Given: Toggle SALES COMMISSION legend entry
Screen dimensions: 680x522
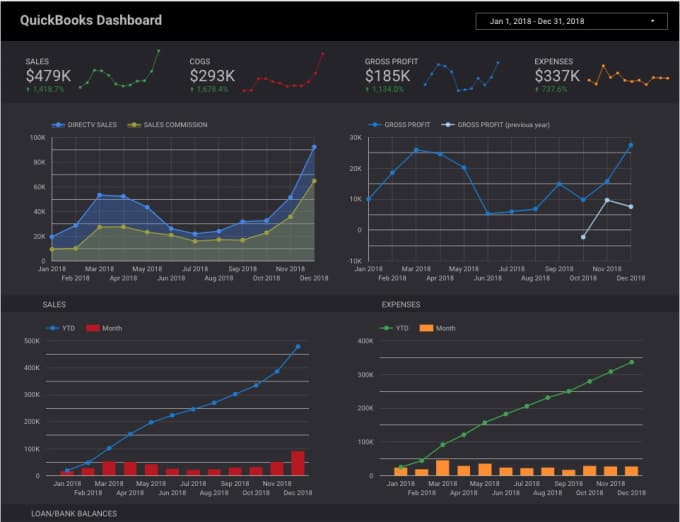Looking at the screenshot, I should (x=167, y=125).
